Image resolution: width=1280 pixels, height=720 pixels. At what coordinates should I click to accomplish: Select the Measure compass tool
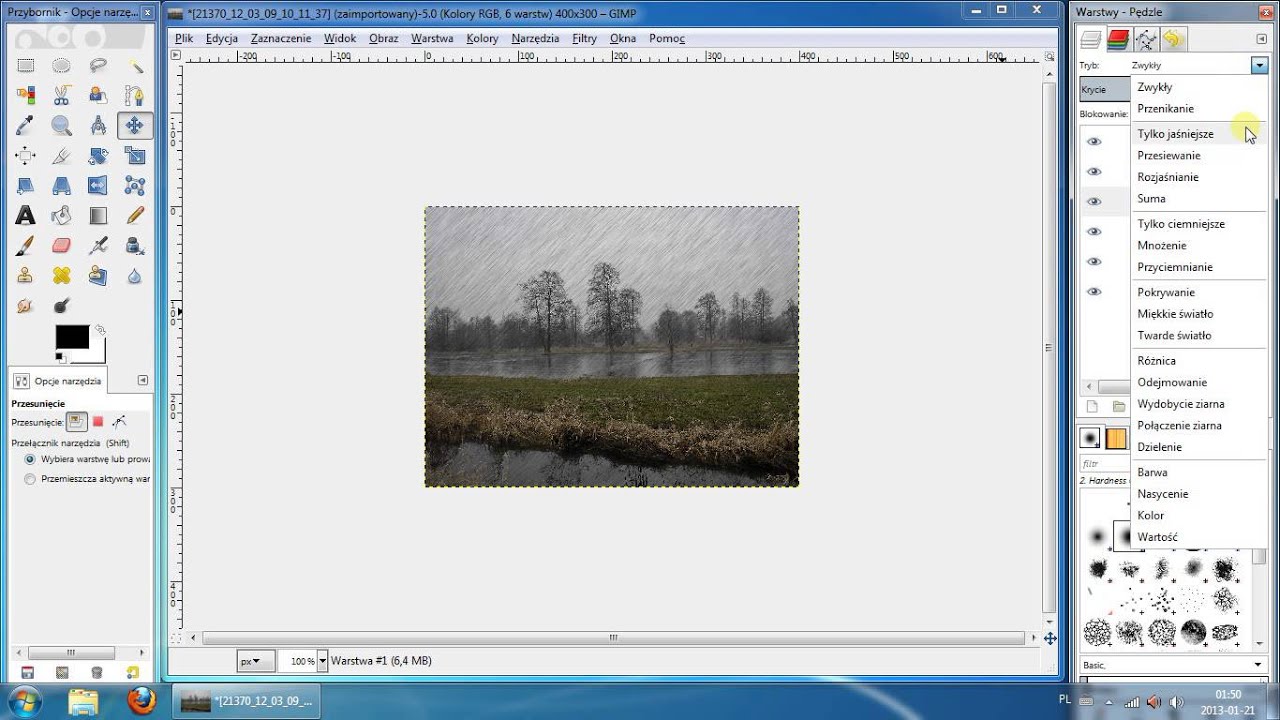tap(98, 126)
